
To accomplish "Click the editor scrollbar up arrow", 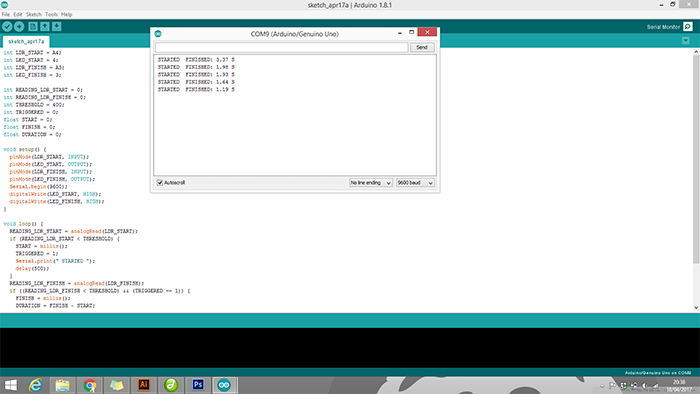I will [x=696, y=52].
